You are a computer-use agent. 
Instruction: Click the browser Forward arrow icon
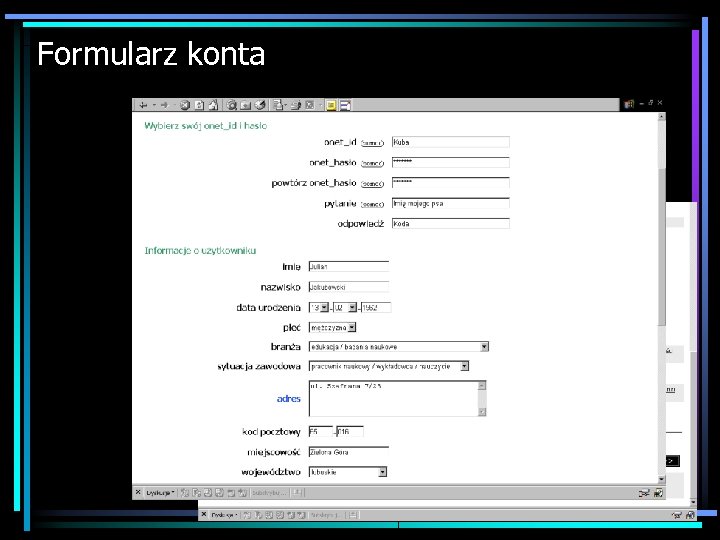164,105
